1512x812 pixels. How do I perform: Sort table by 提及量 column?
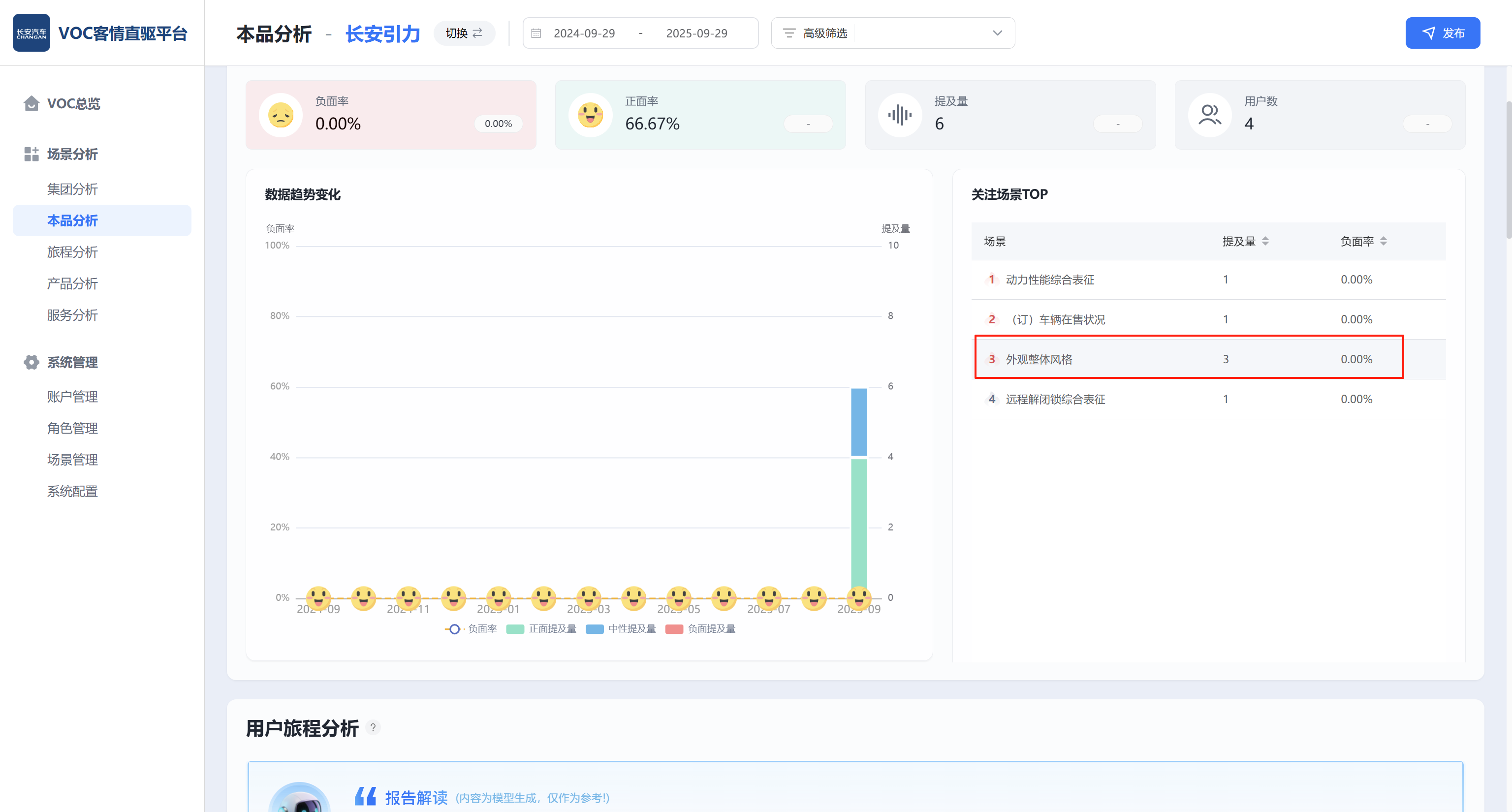click(1265, 241)
